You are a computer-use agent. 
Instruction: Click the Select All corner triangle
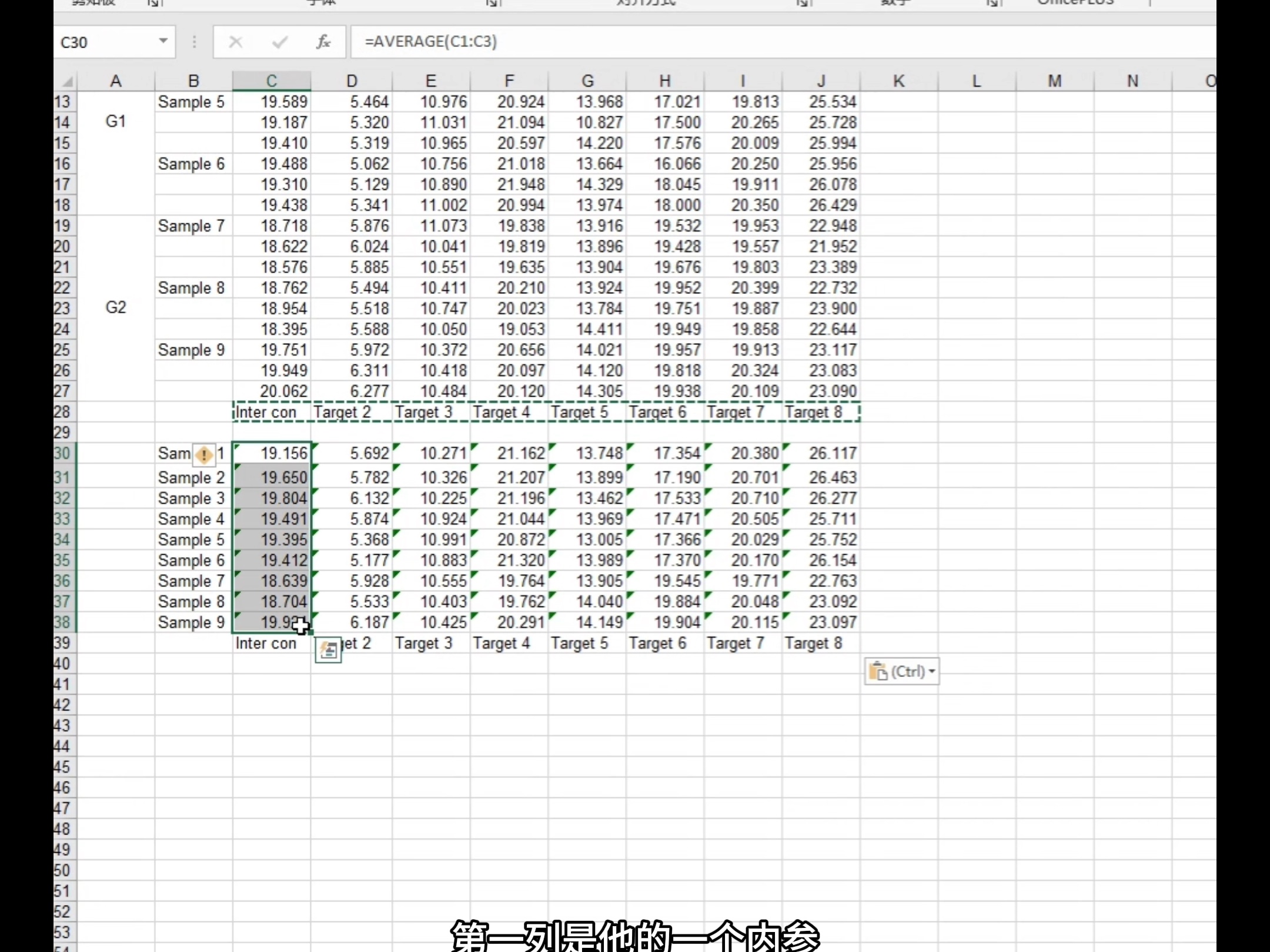pyautogui.click(x=68, y=81)
